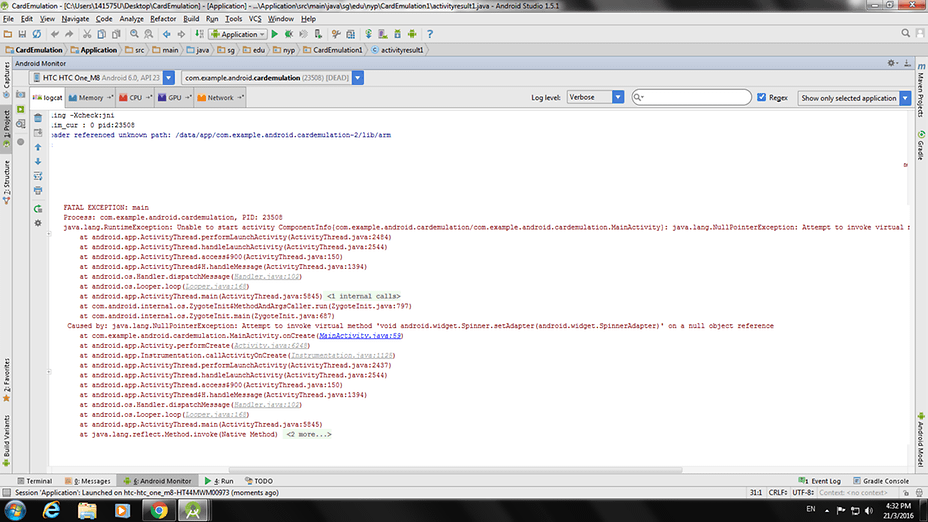Click the Redo arrow icon

(69, 34)
